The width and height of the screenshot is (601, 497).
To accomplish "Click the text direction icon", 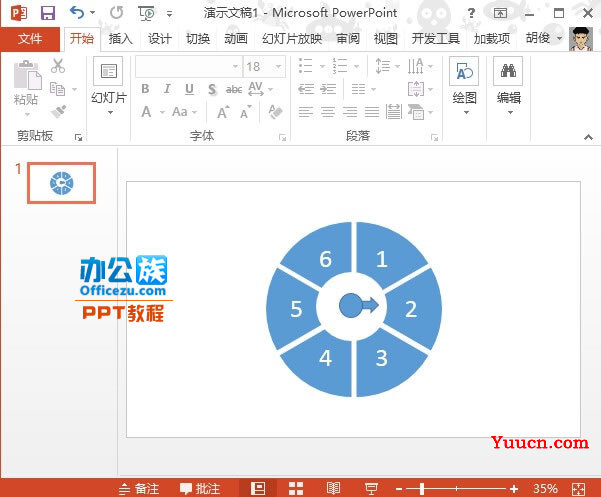I will 416,66.
